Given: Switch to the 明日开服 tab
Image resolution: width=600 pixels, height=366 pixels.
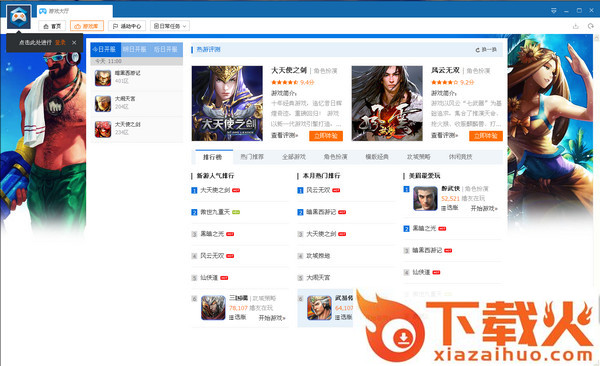Looking at the screenshot, I should [135, 49].
